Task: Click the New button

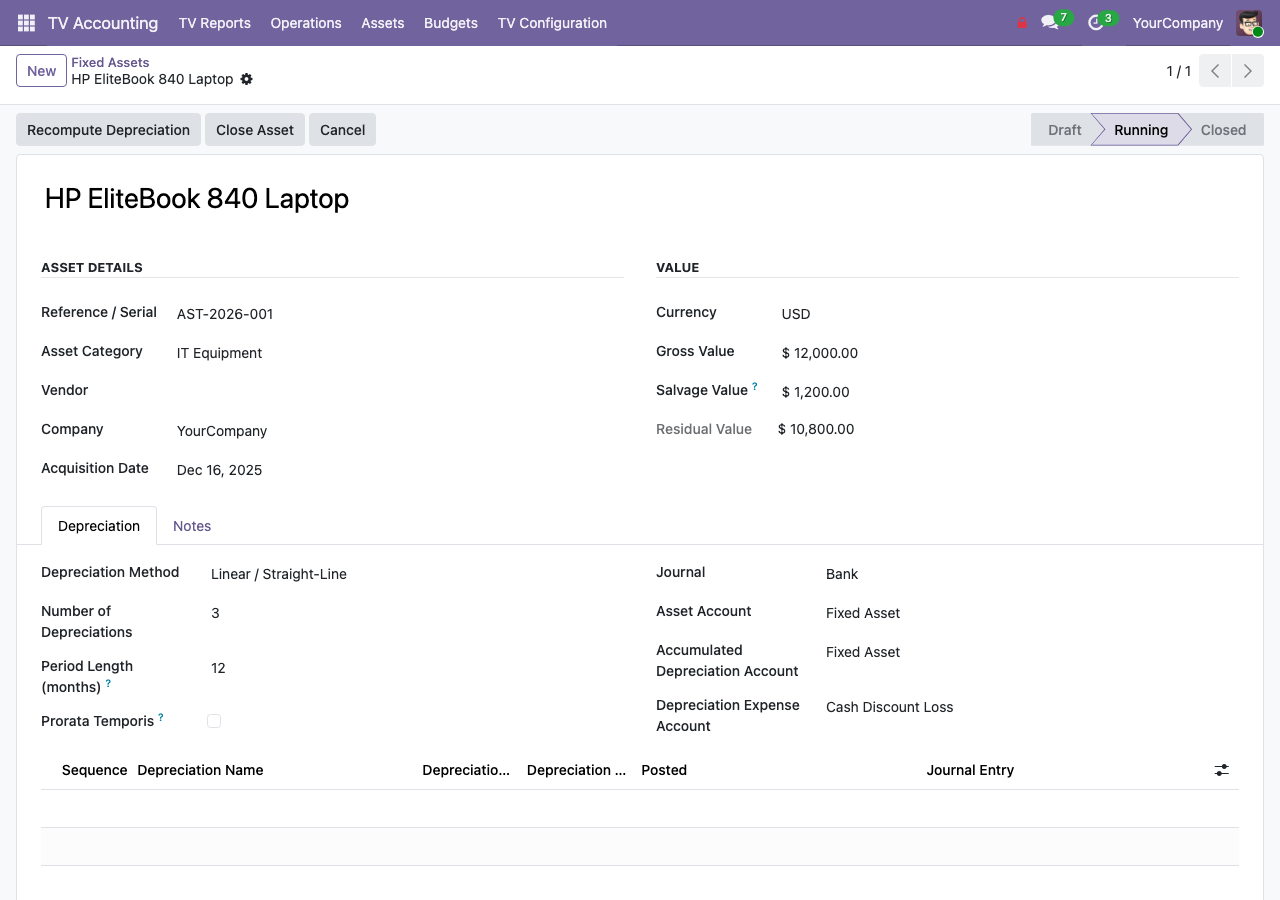Action: point(42,71)
